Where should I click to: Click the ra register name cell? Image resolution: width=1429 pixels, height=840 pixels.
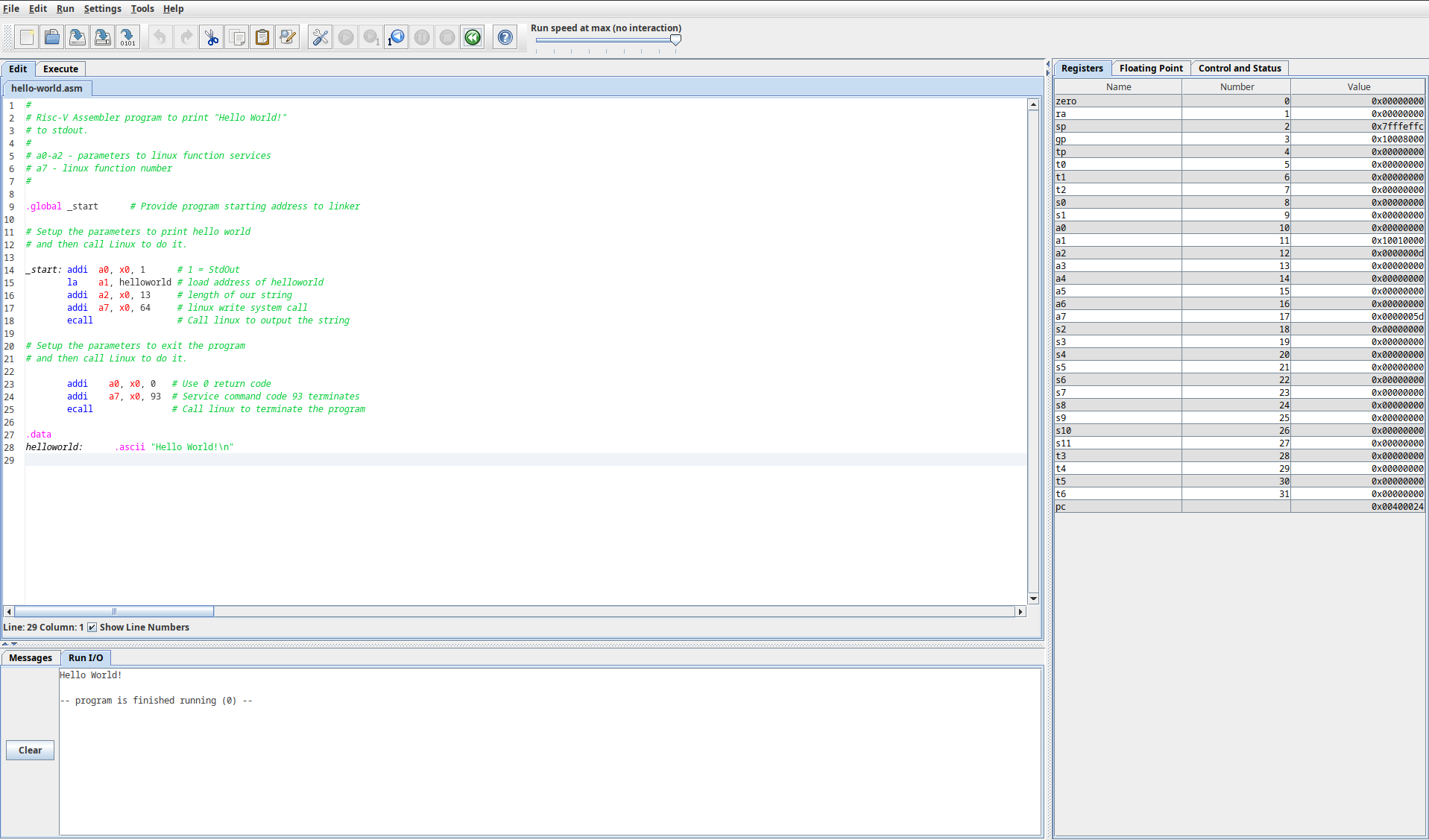point(1118,113)
